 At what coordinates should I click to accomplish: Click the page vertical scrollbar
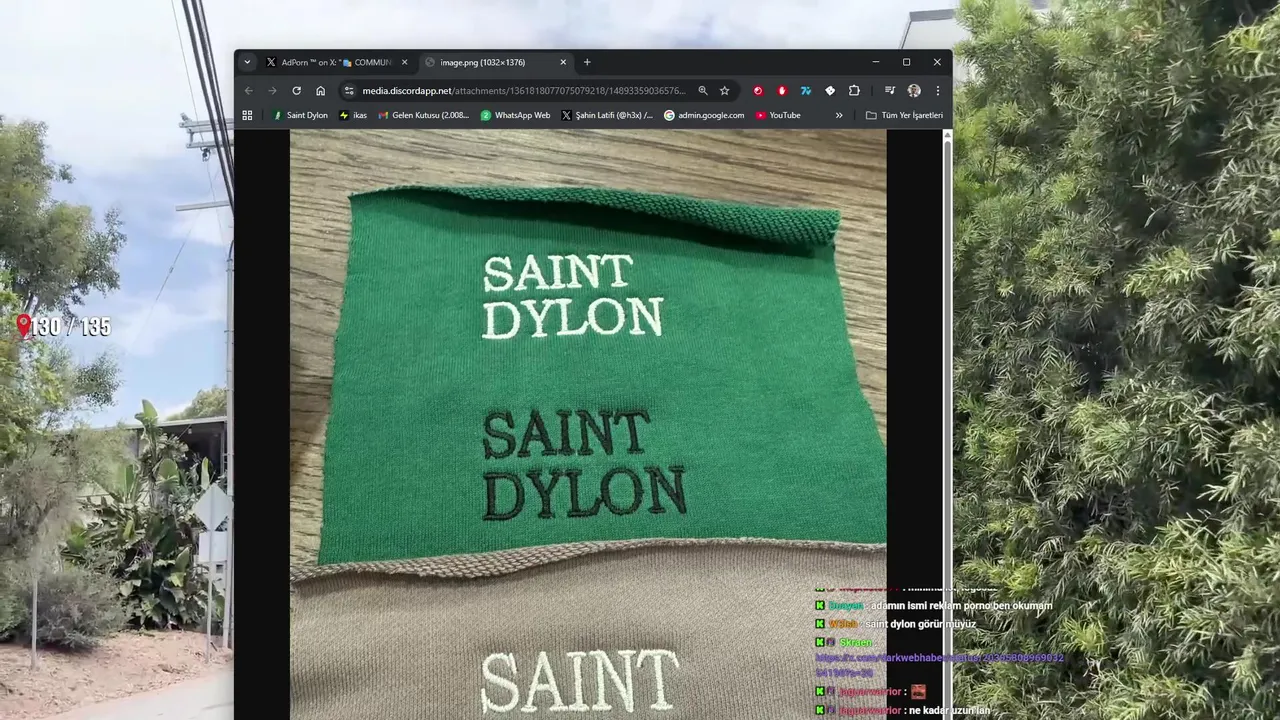click(x=947, y=425)
